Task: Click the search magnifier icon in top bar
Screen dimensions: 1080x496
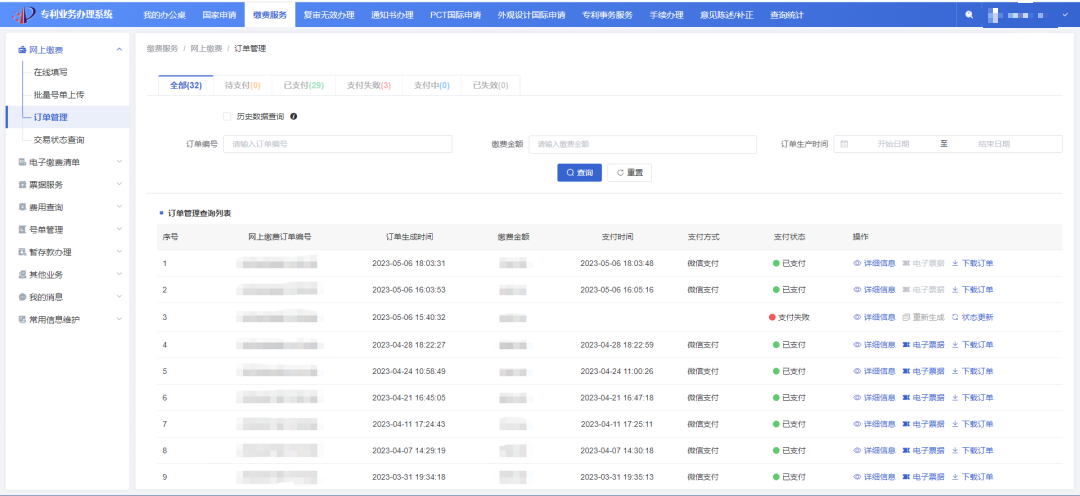Action: pos(968,16)
